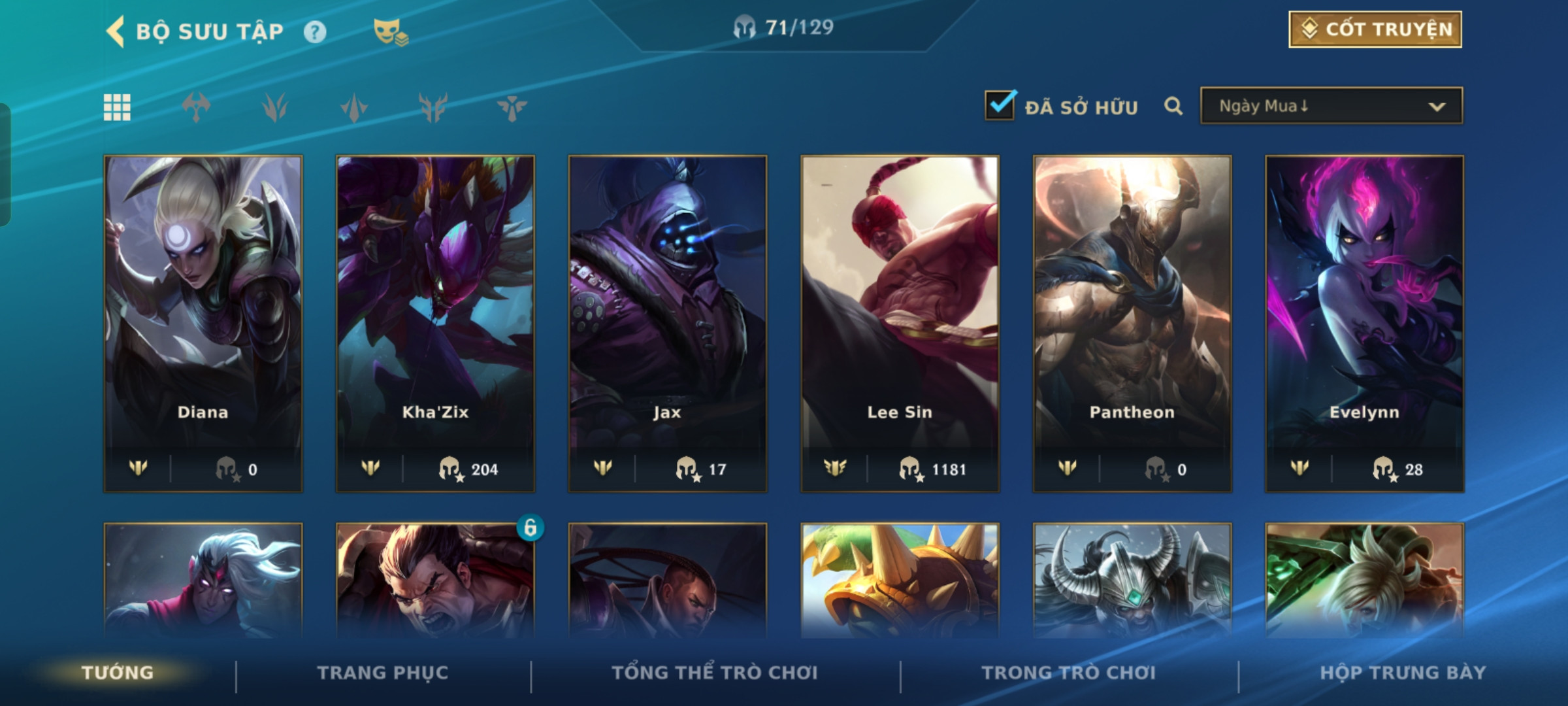Open the Evelynn champion card
The height and width of the screenshot is (706, 1568).
tap(1364, 324)
